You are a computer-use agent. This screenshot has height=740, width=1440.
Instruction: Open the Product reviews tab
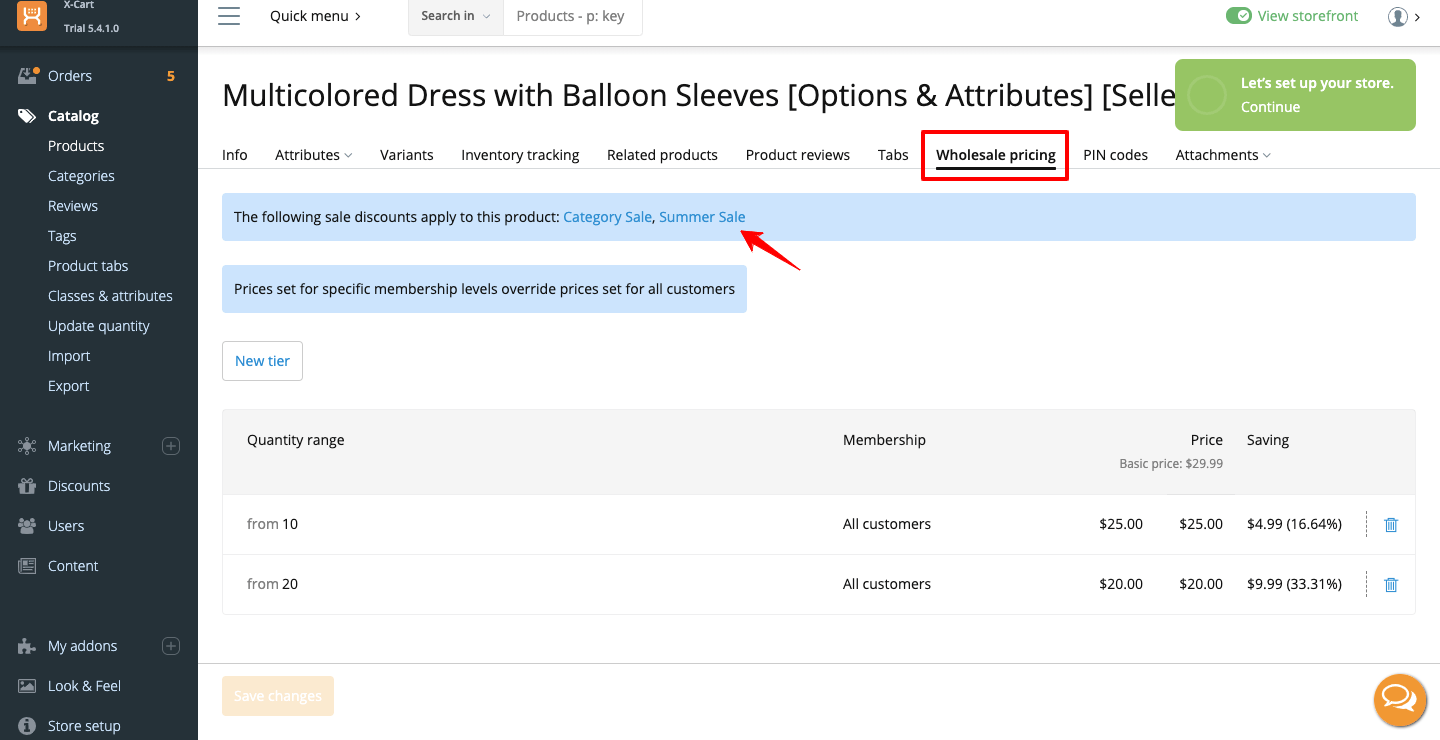click(x=798, y=155)
